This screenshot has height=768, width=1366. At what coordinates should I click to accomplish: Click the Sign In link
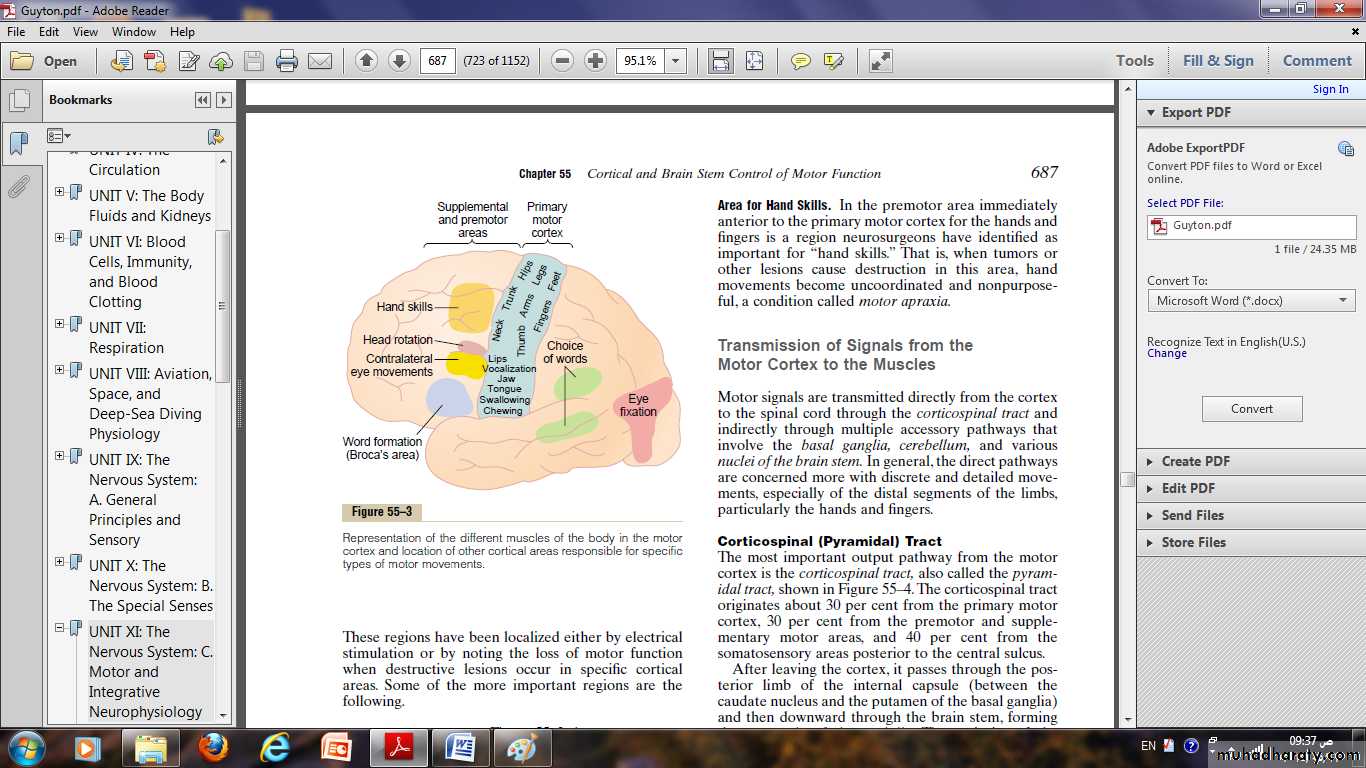pyautogui.click(x=1330, y=89)
